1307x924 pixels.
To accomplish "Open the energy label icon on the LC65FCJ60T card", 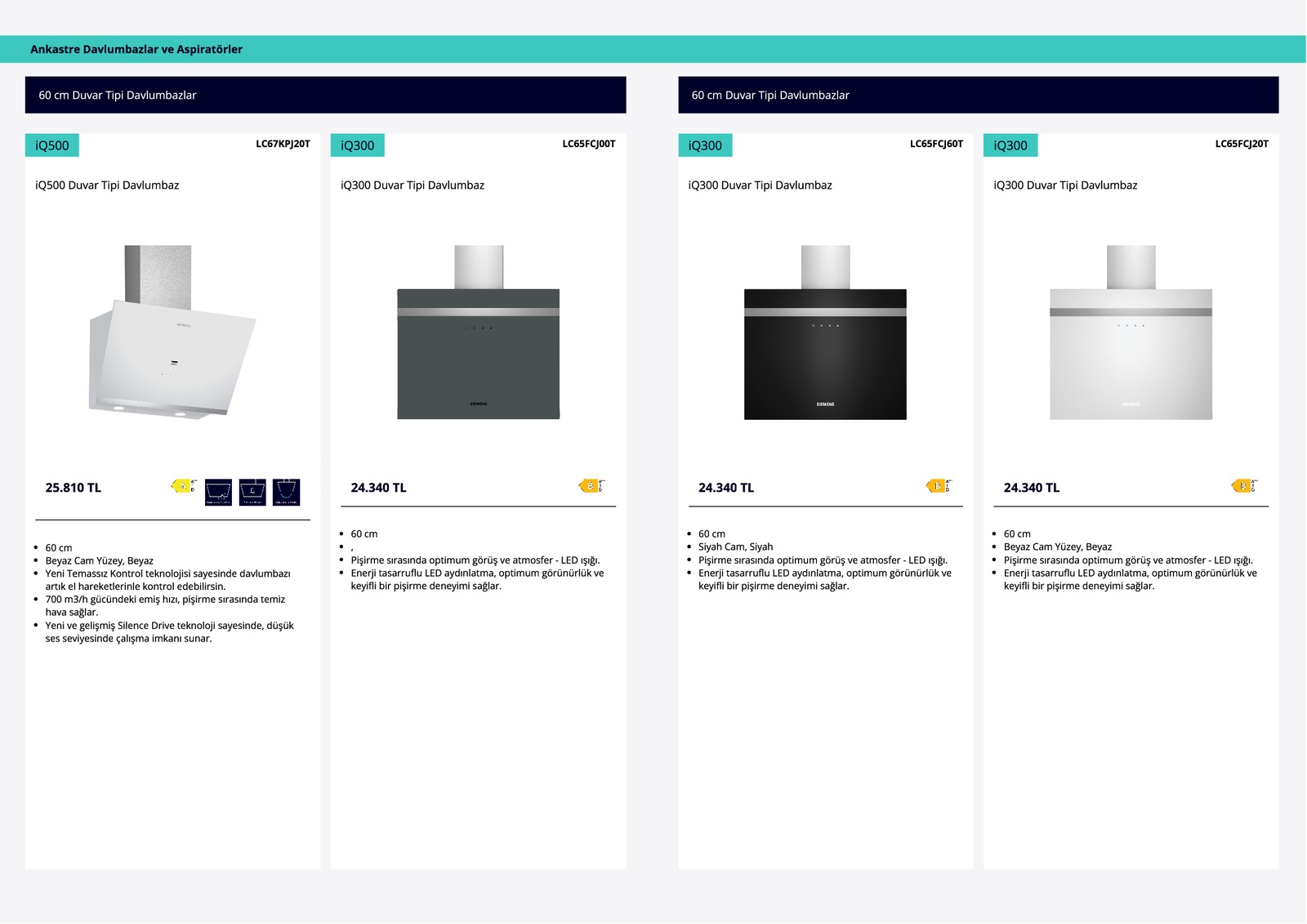I will pos(938,486).
